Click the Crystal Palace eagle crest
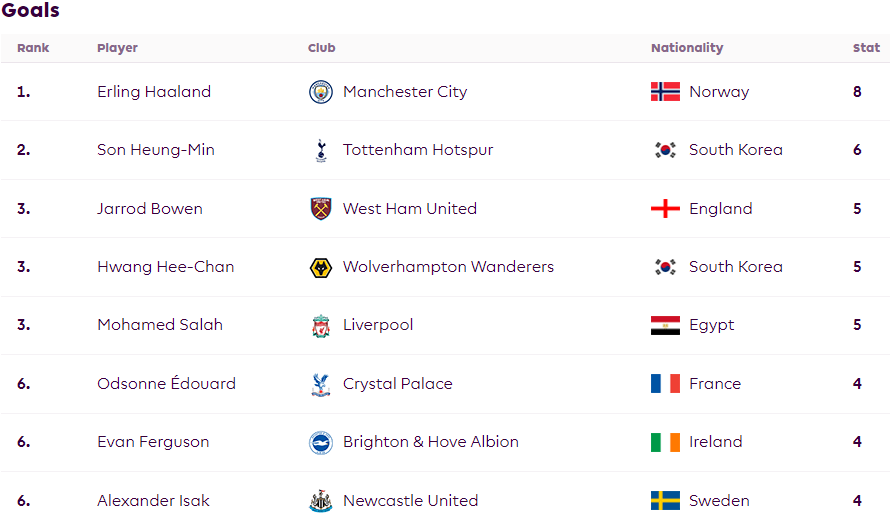This screenshot has width=890, height=515. (321, 384)
